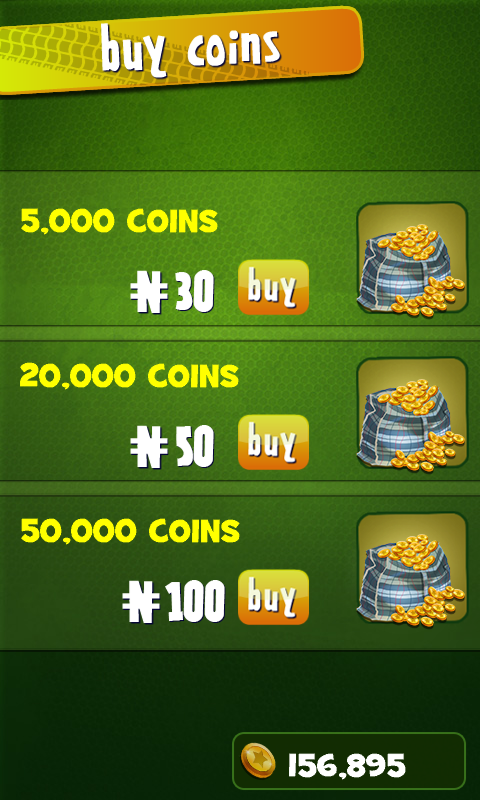Click the ₦50 price text
This screenshot has width=480, height=800.
[x=172, y=447]
